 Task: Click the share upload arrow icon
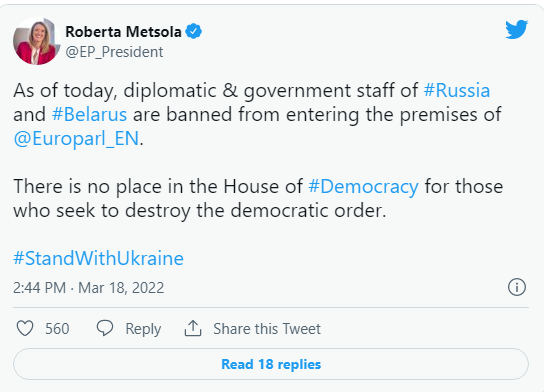pos(193,328)
